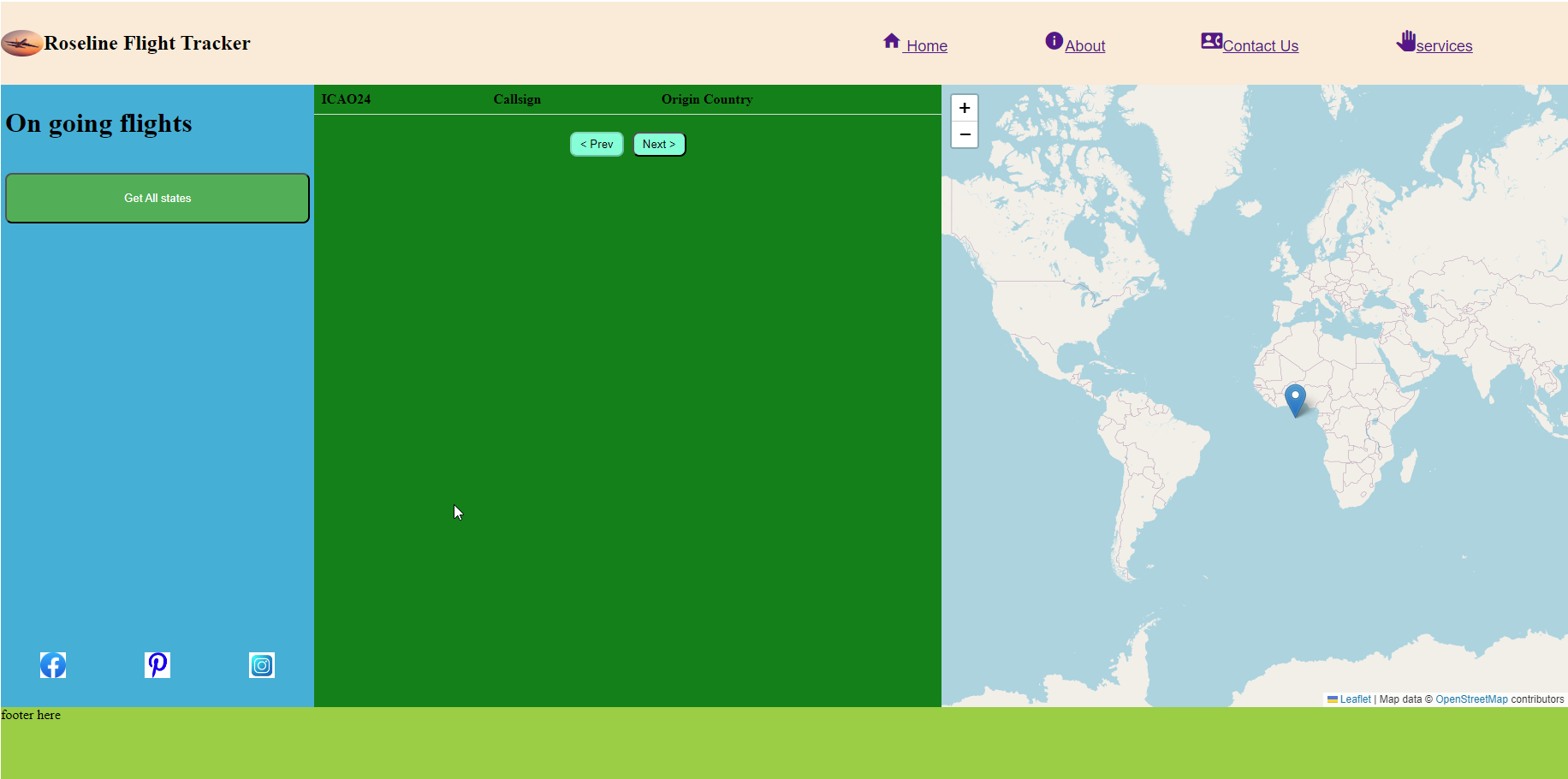
Task: Open the Contact Us page
Action: coord(1261,45)
